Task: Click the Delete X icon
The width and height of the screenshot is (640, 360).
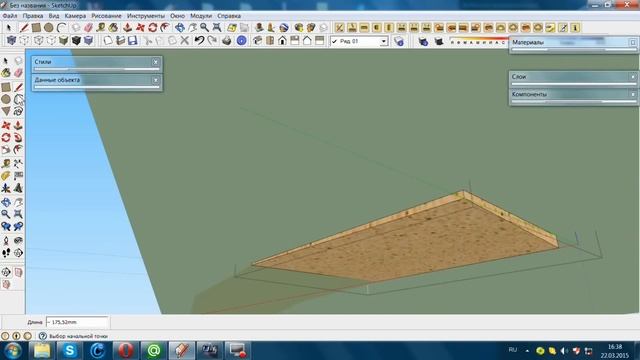Action: 185,40
